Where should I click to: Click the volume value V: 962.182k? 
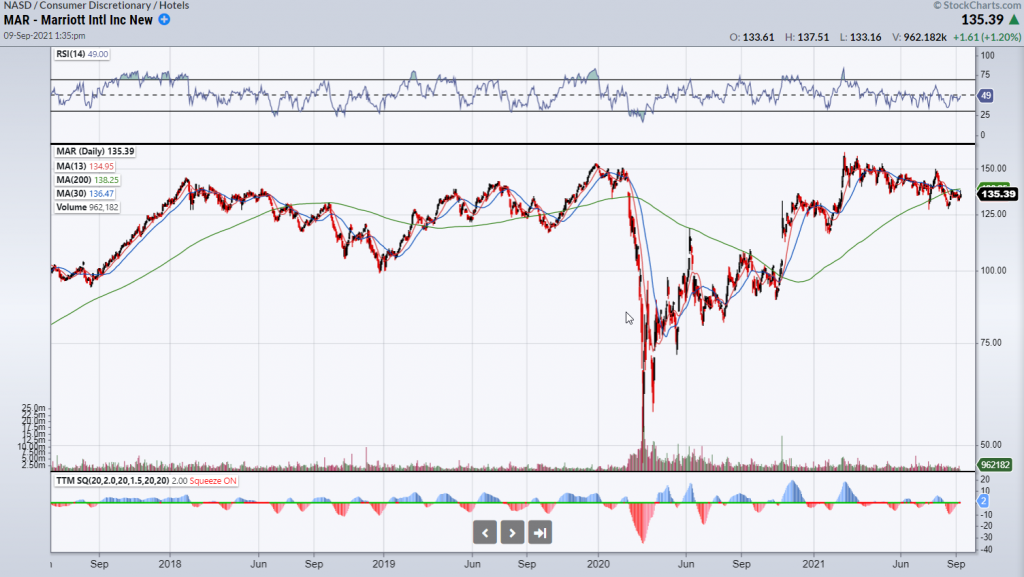[x=920, y=37]
